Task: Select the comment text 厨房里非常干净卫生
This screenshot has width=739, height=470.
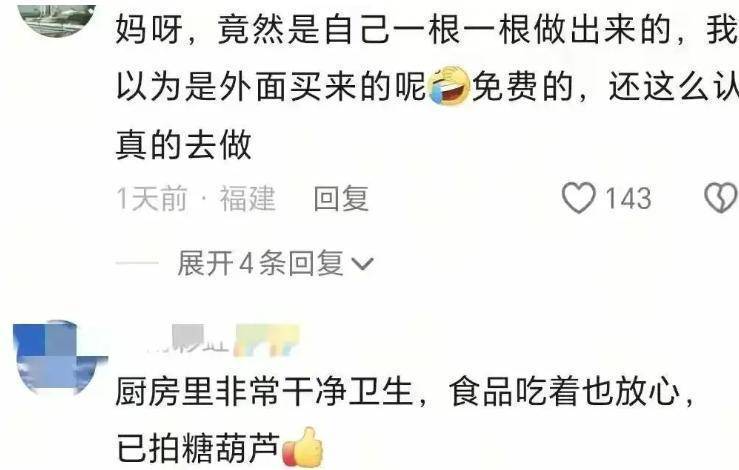Action: [265, 392]
